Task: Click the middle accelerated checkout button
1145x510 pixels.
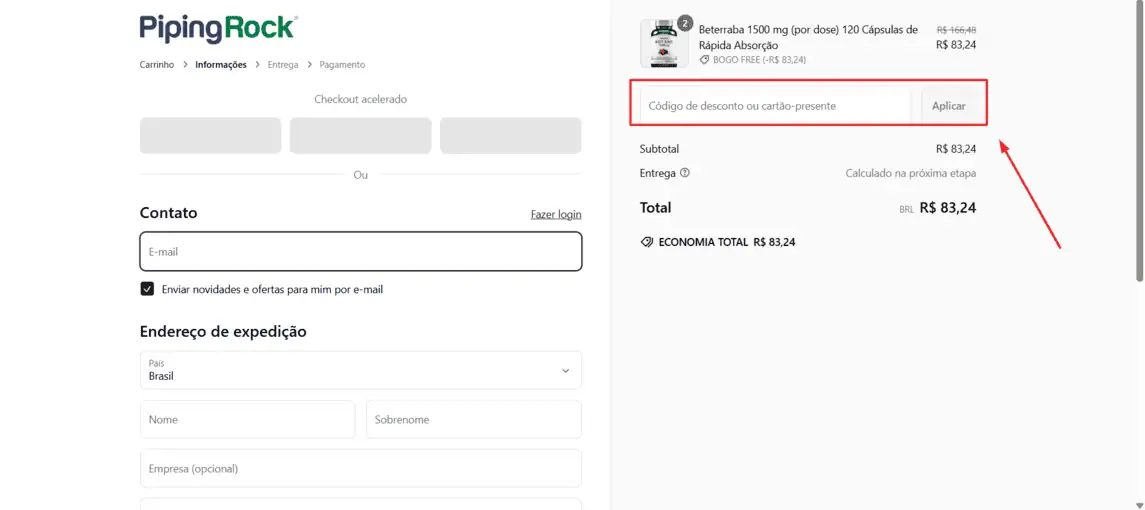Action: [361, 135]
